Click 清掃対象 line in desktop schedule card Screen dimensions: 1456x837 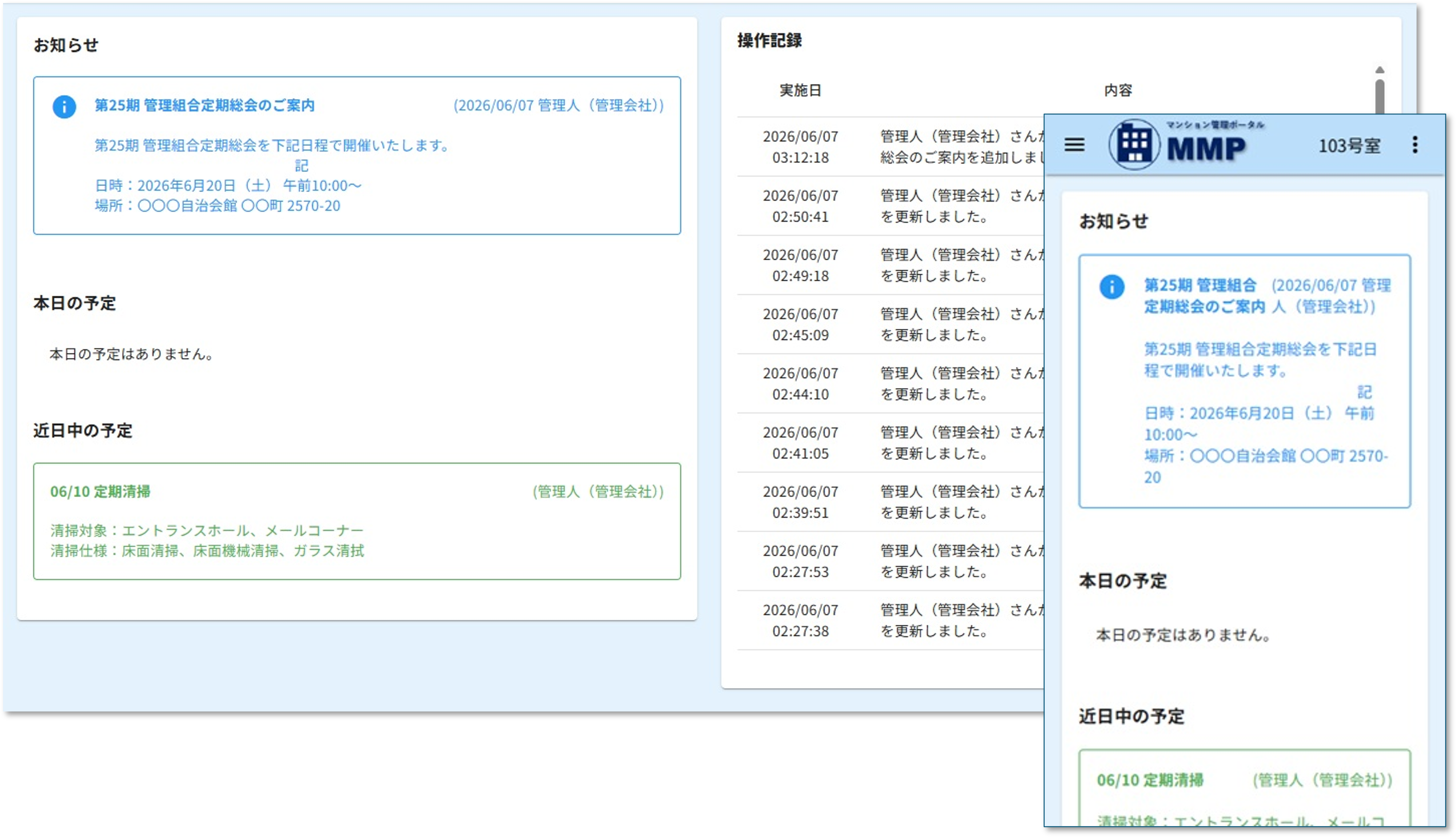[207, 530]
